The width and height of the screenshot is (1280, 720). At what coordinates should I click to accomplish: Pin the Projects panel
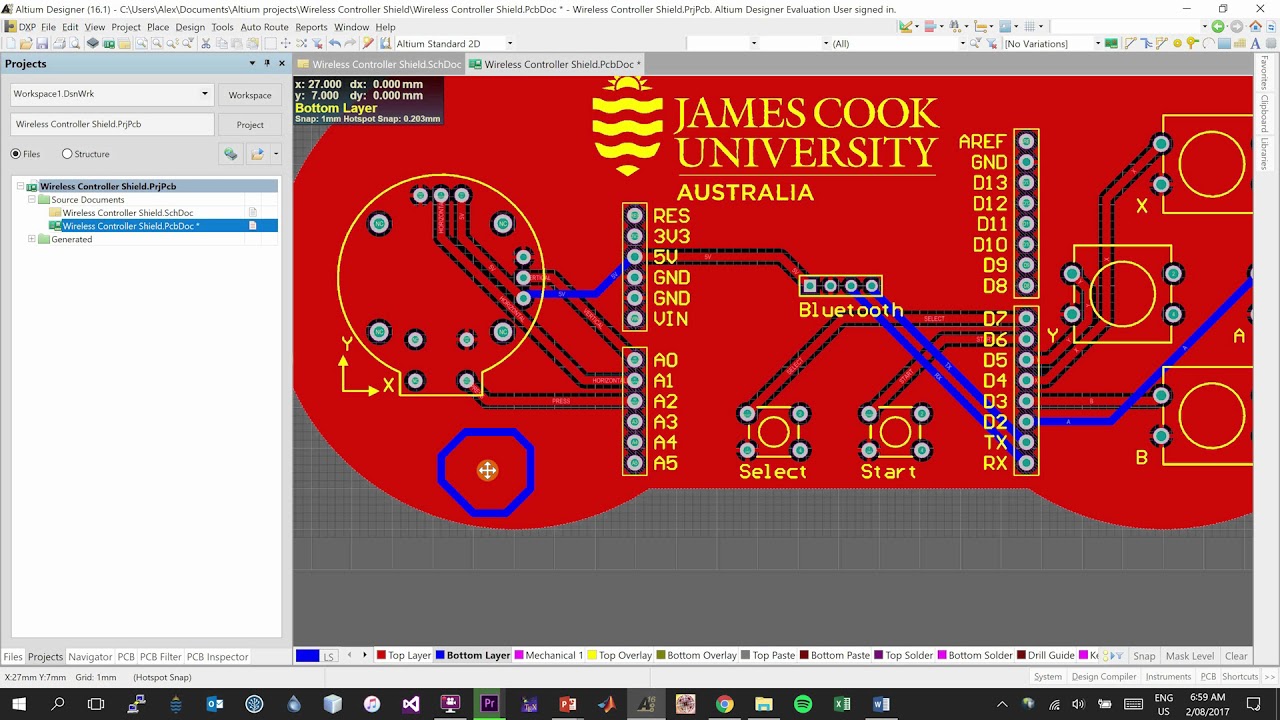click(x=267, y=63)
